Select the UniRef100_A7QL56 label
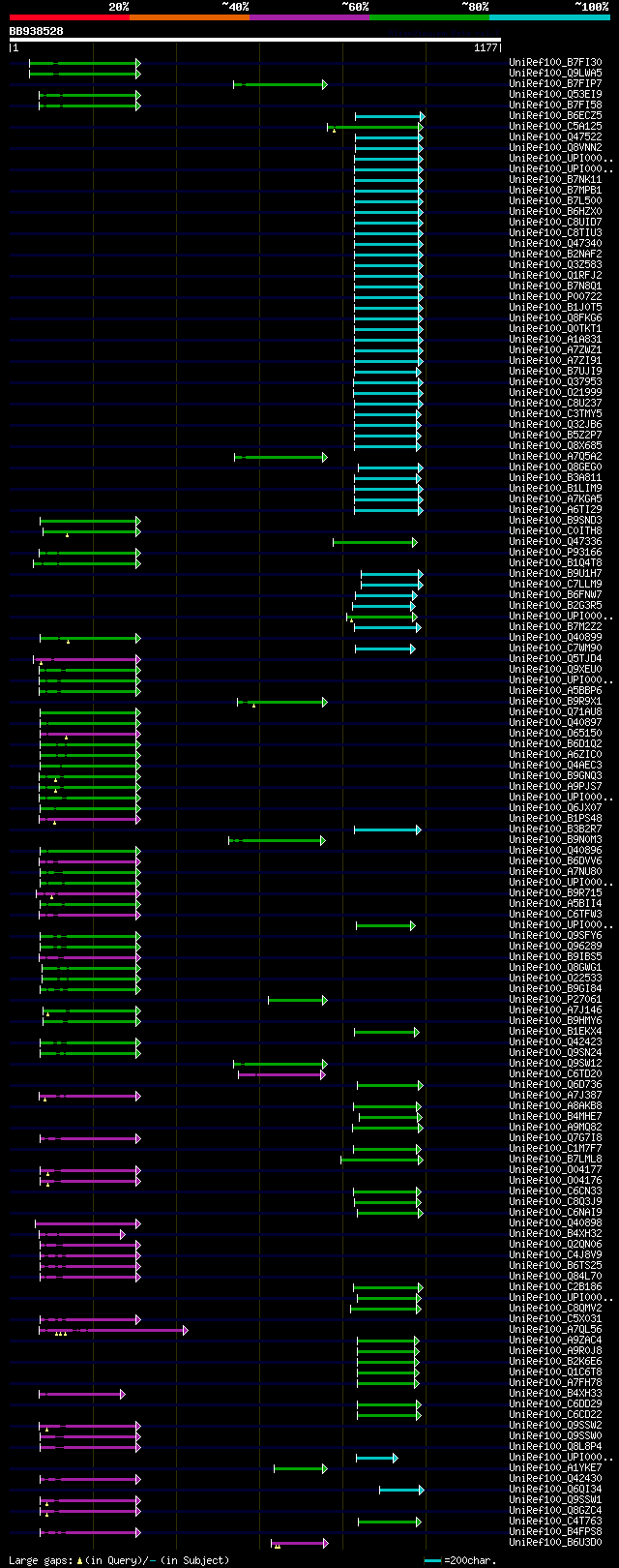This screenshot has width=619, height=1568. (x=555, y=1330)
